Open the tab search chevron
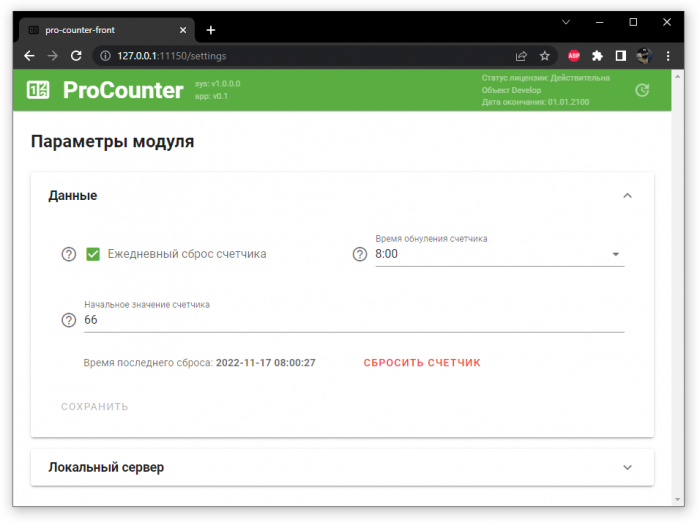This screenshot has width=700, height=523. click(566, 22)
